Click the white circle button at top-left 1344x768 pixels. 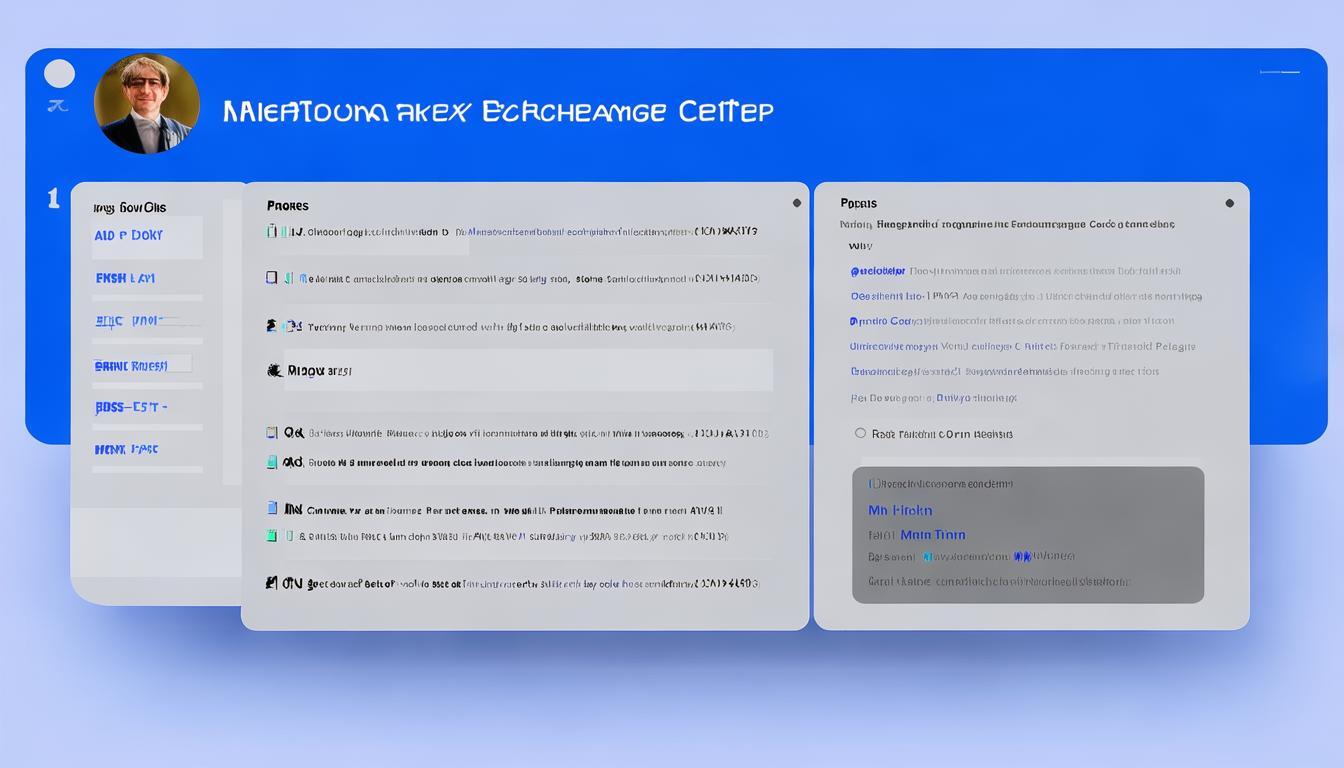[60, 74]
